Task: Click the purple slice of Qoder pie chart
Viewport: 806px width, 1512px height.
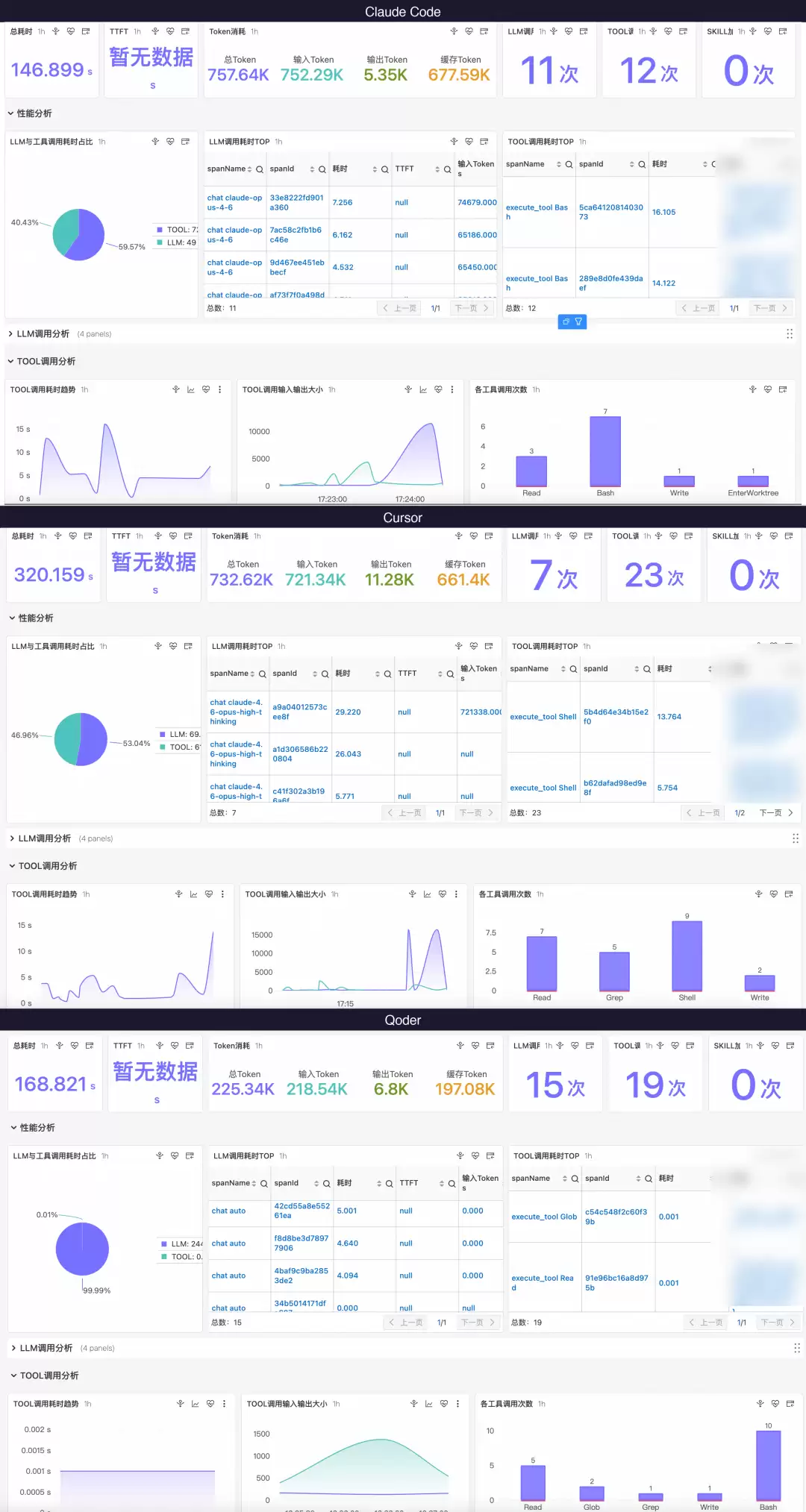Action: point(82,1249)
